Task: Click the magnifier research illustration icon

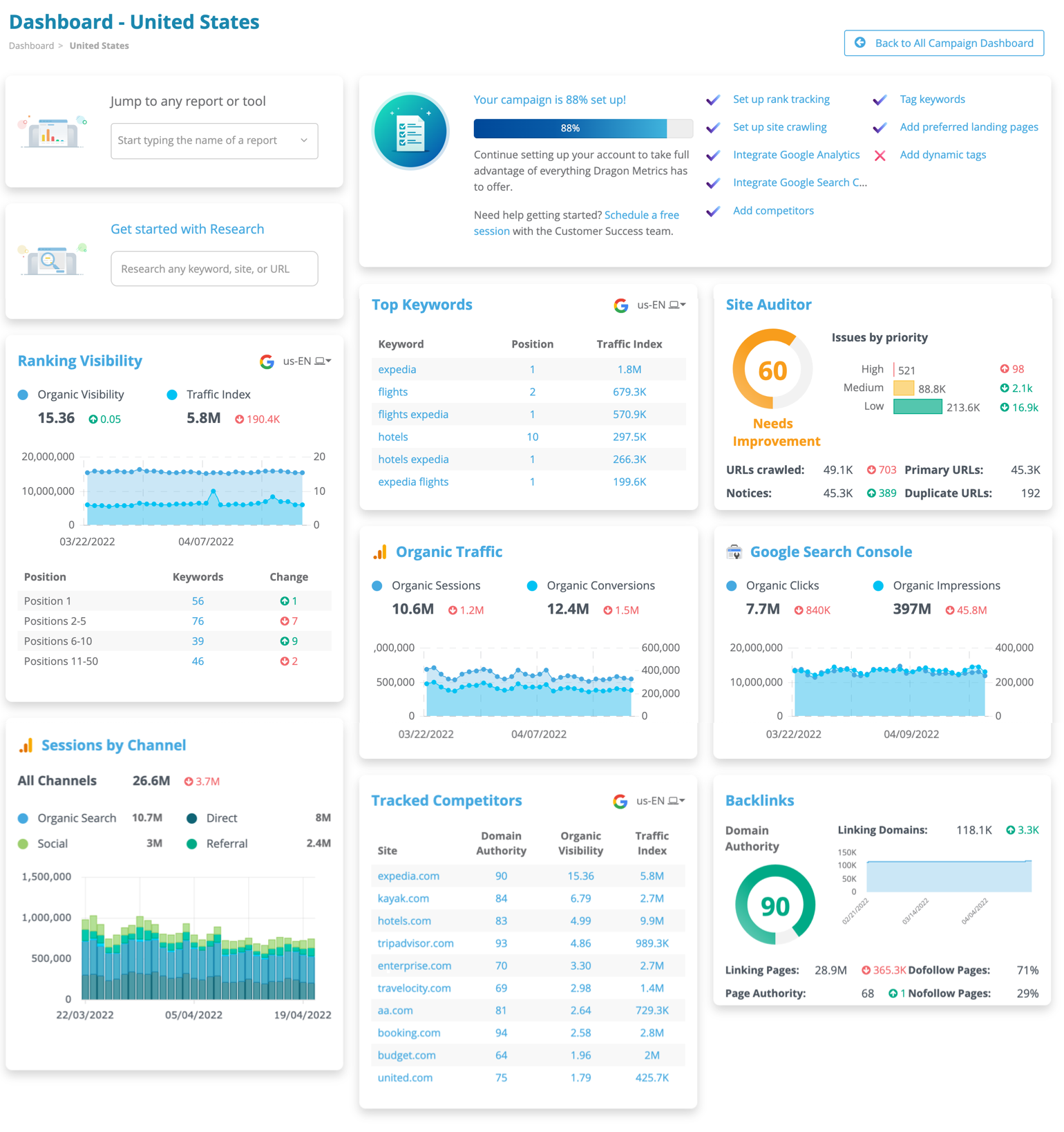Action: (x=53, y=260)
